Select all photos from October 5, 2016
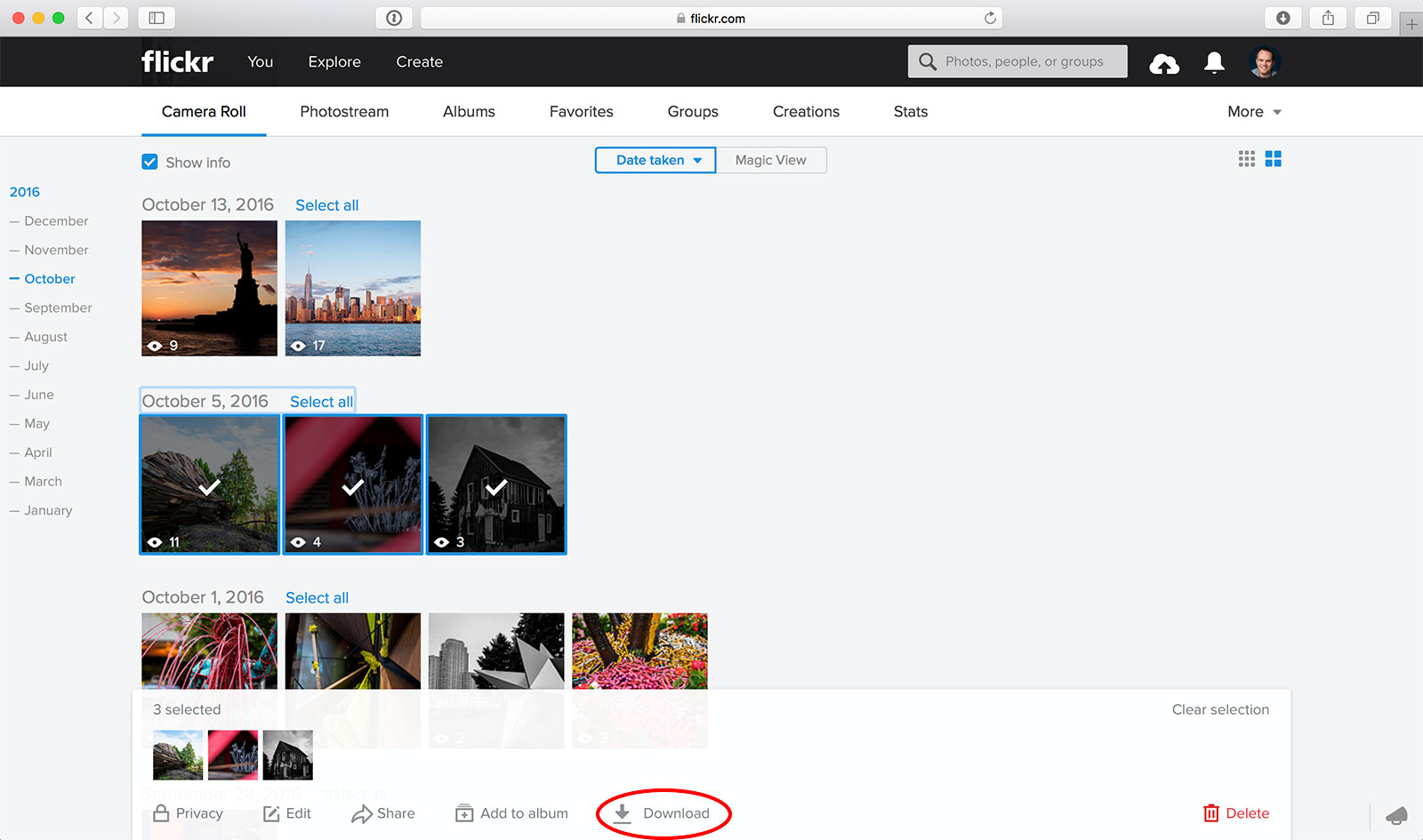Screen dimensions: 1423x840 (x=322, y=402)
